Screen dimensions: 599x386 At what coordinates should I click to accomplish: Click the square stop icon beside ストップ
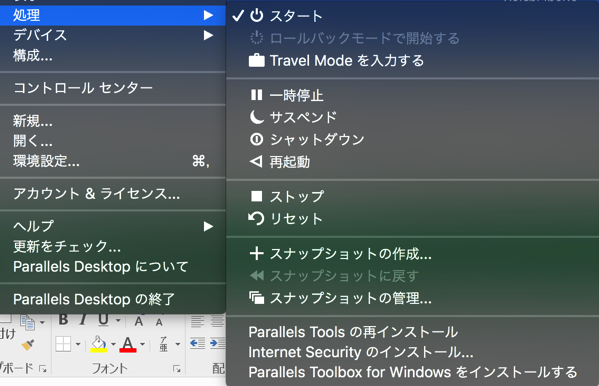click(256, 196)
